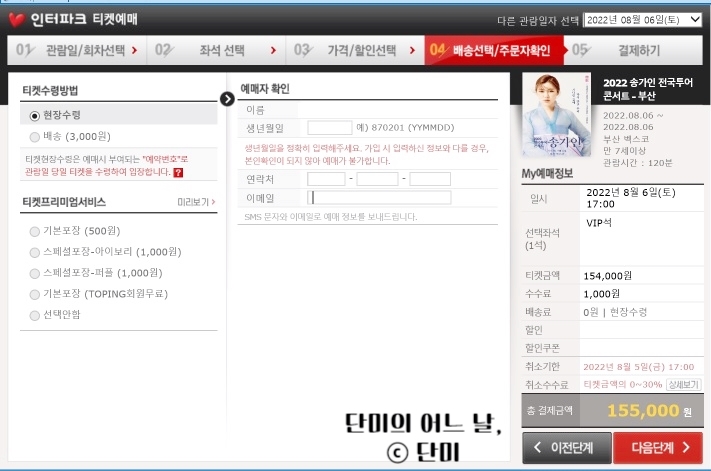Focus the last 연락처 phone field
Image resolution: width=711 pixels, height=471 pixels.
430,179
